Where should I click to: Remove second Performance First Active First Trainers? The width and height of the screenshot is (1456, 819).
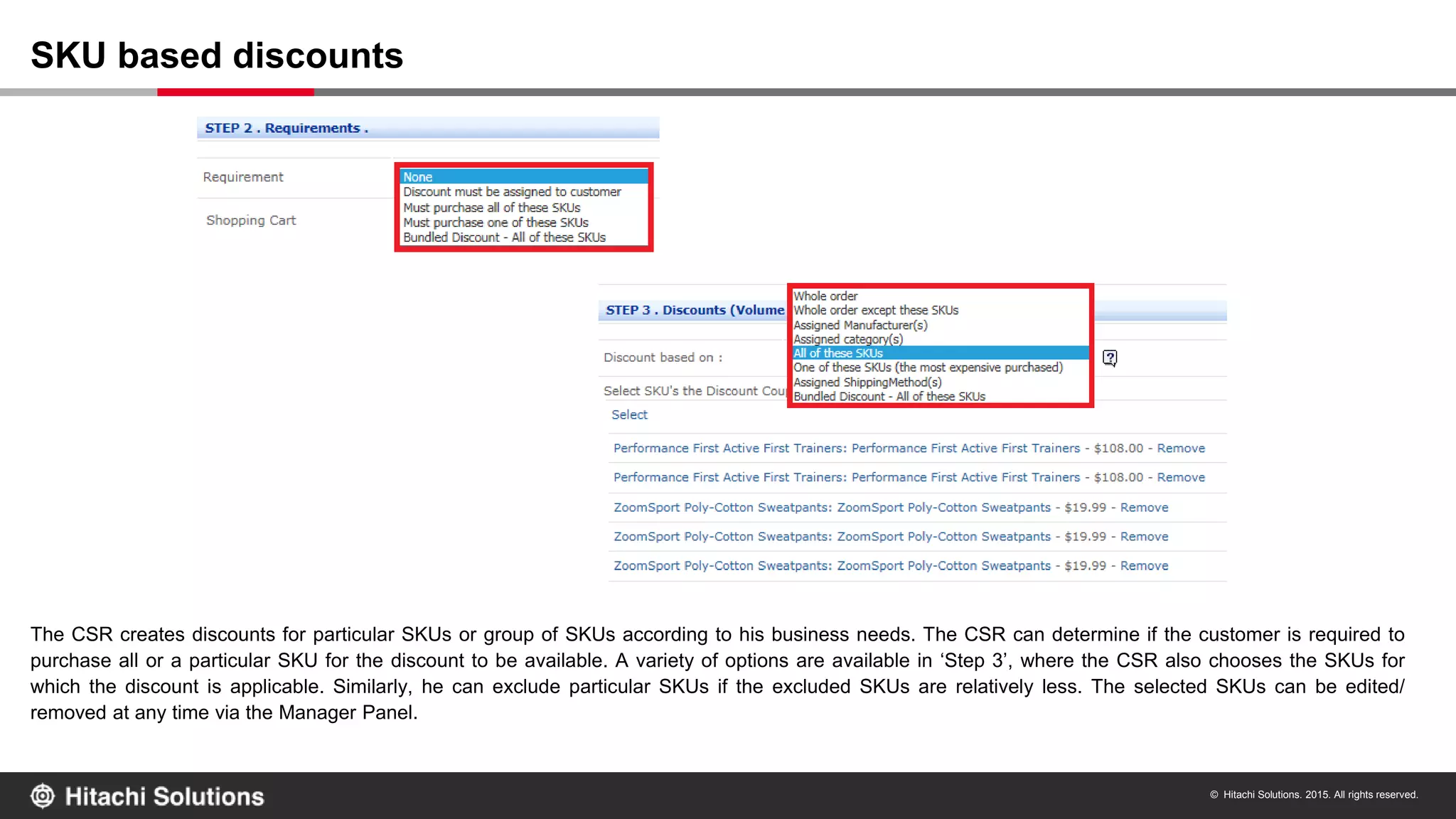(1181, 477)
